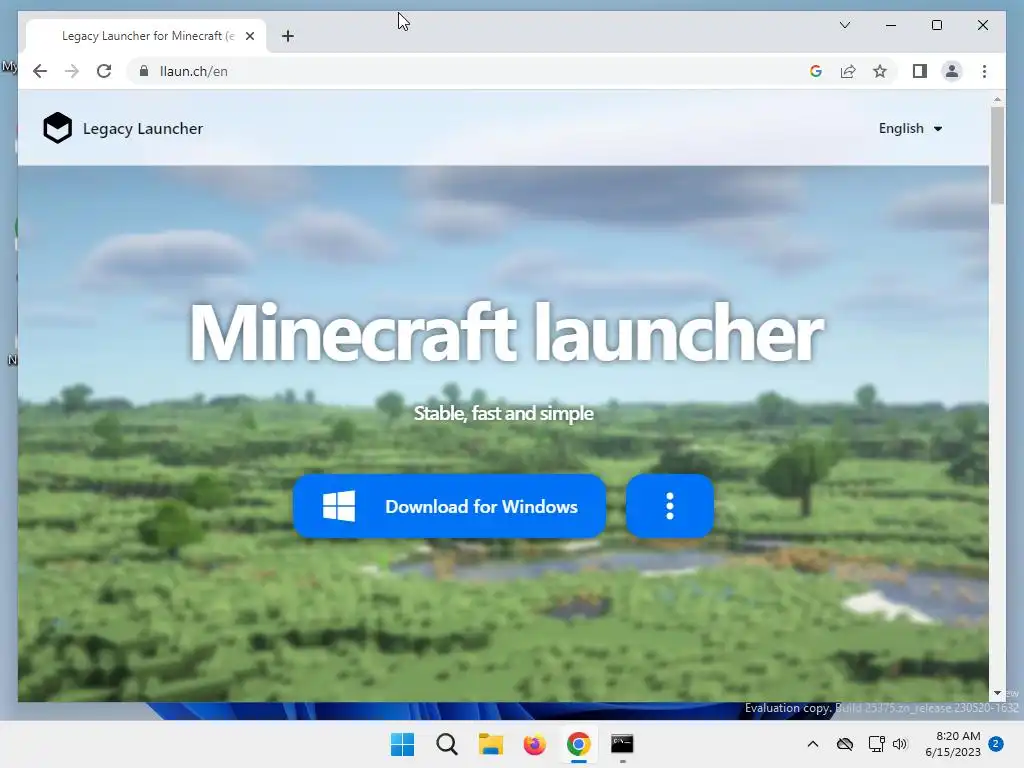The image size is (1024, 768).
Task: Click the Chrome taskbar icon
Action: click(x=579, y=744)
